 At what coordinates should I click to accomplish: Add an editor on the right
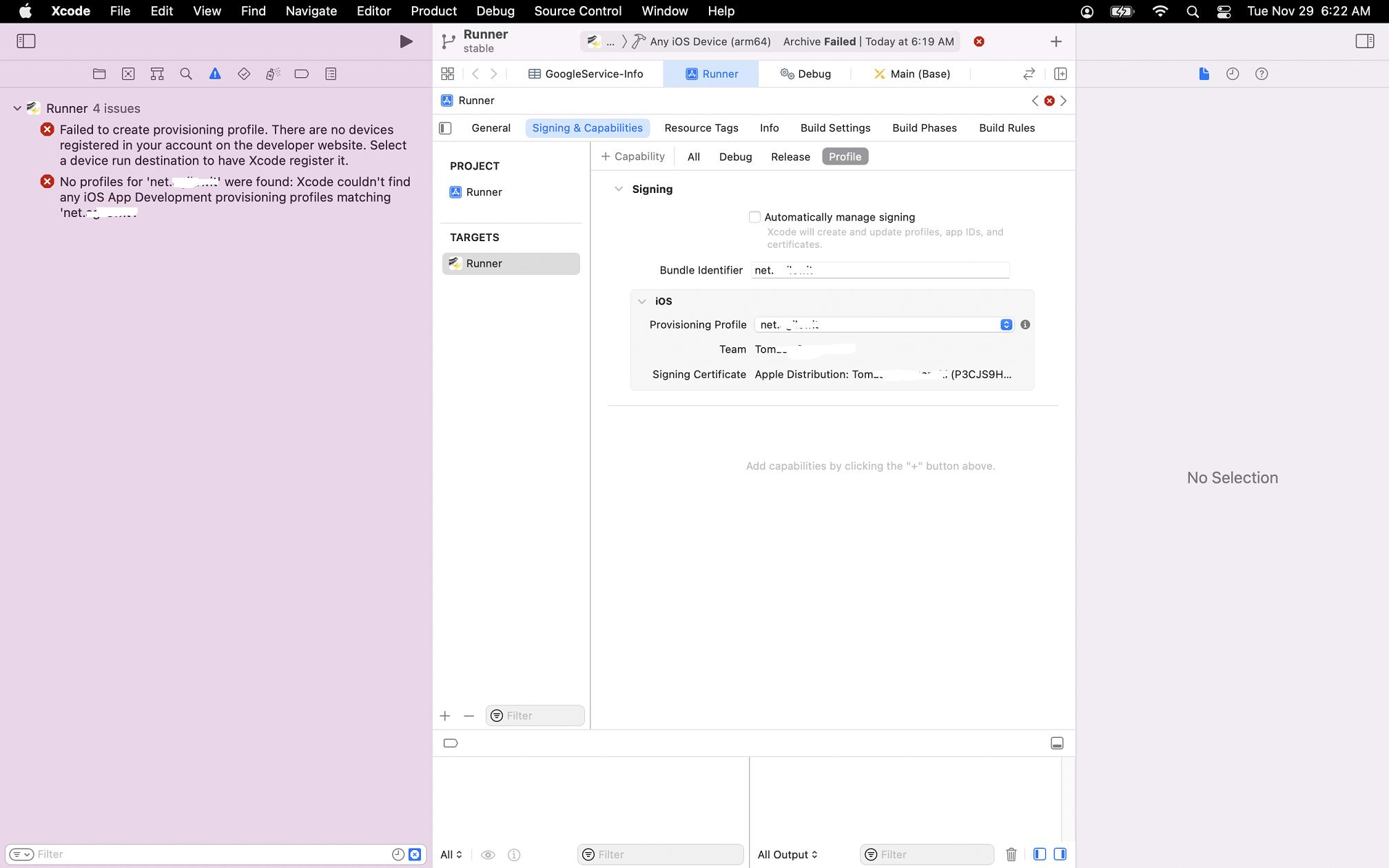(x=1060, y=74)
